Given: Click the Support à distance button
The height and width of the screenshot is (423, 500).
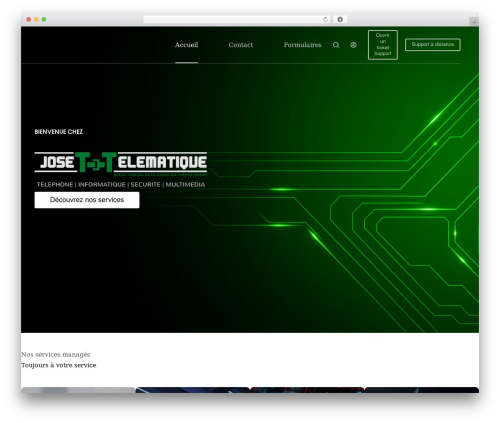Looking at the screenshot, I should (433, 44).
